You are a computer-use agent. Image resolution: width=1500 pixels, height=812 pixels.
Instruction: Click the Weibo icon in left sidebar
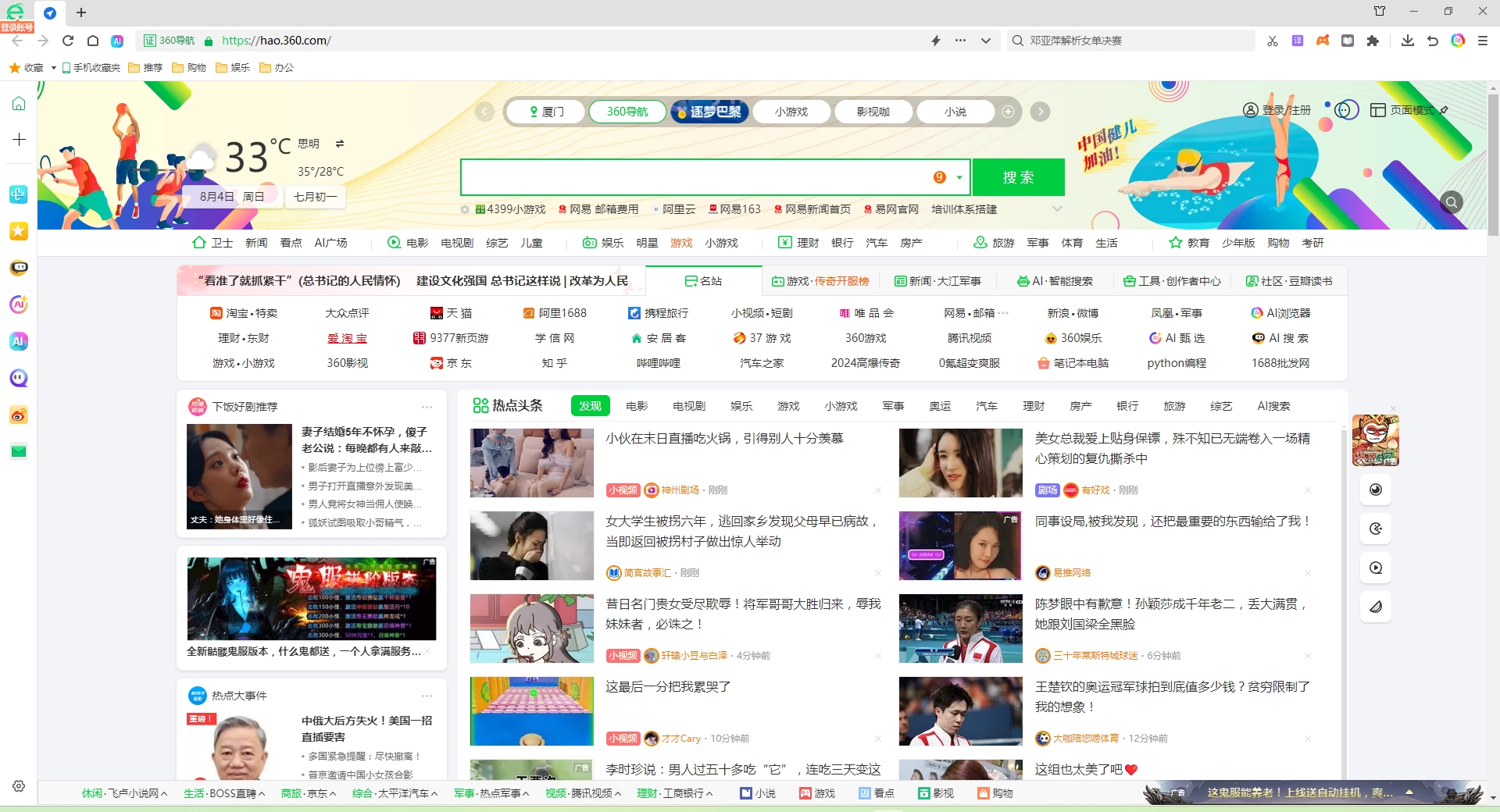click(19, 415)
